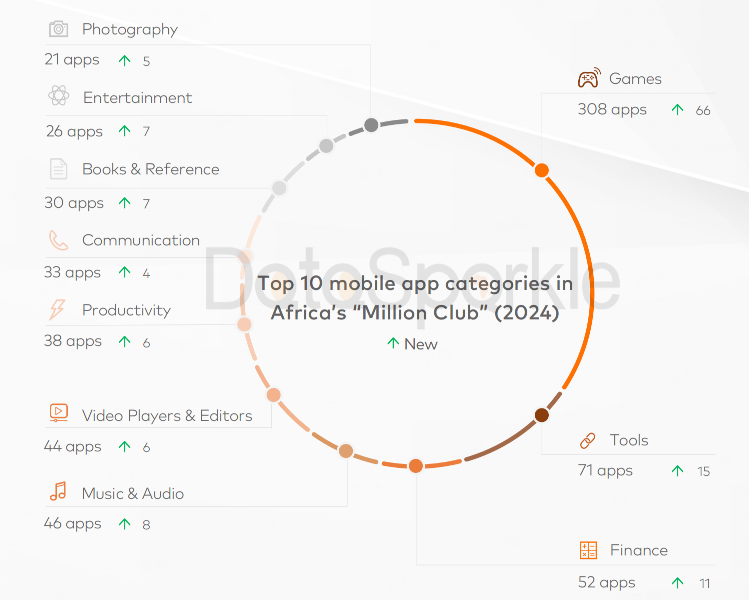Click the Books & Reference document icon
This screenshot has width=749, height=600.
(x=58, y=169)
